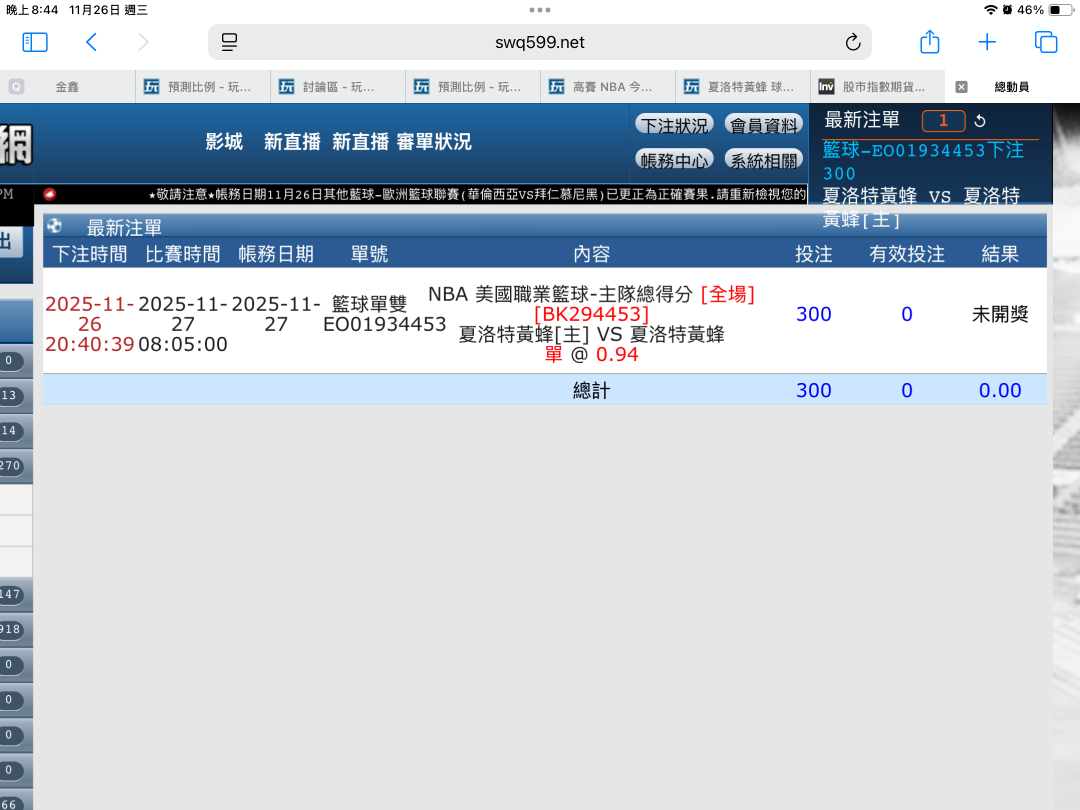The image size is (1080, 810).
Task: Click the odds value 0.94
Action: 617,355
